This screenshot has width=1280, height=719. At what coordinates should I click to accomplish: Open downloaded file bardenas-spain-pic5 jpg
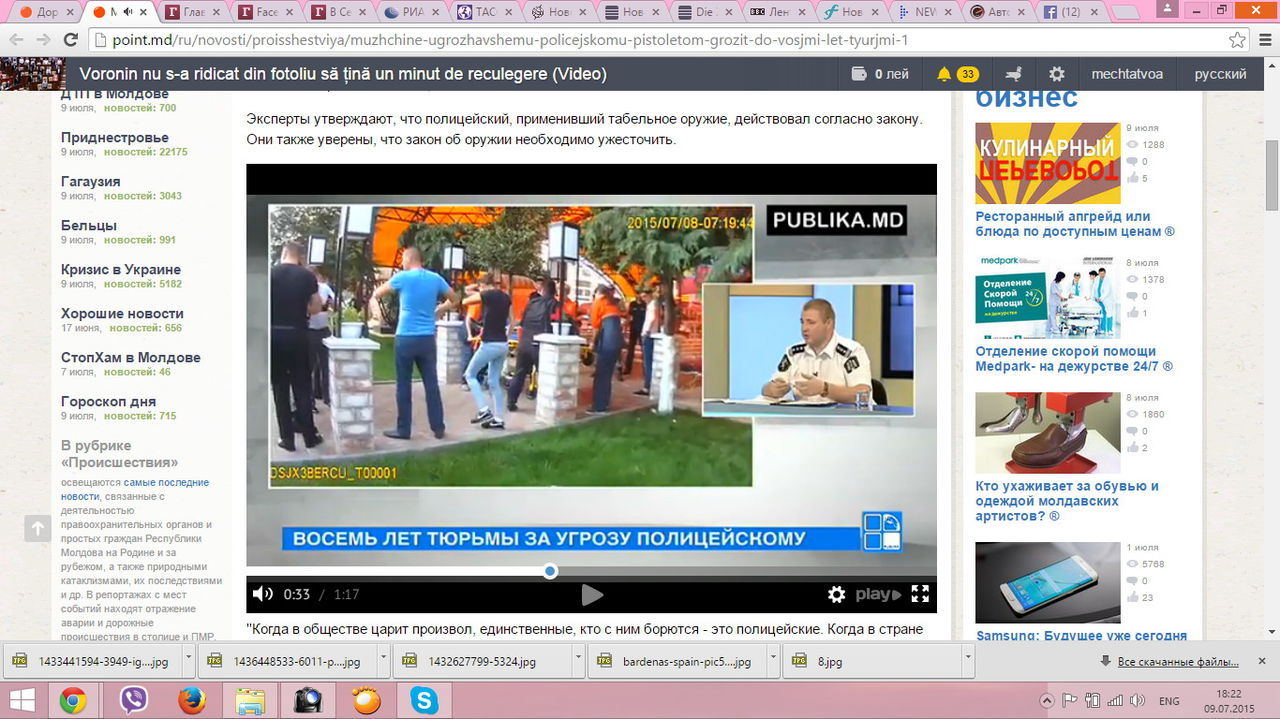coord(677,661)
